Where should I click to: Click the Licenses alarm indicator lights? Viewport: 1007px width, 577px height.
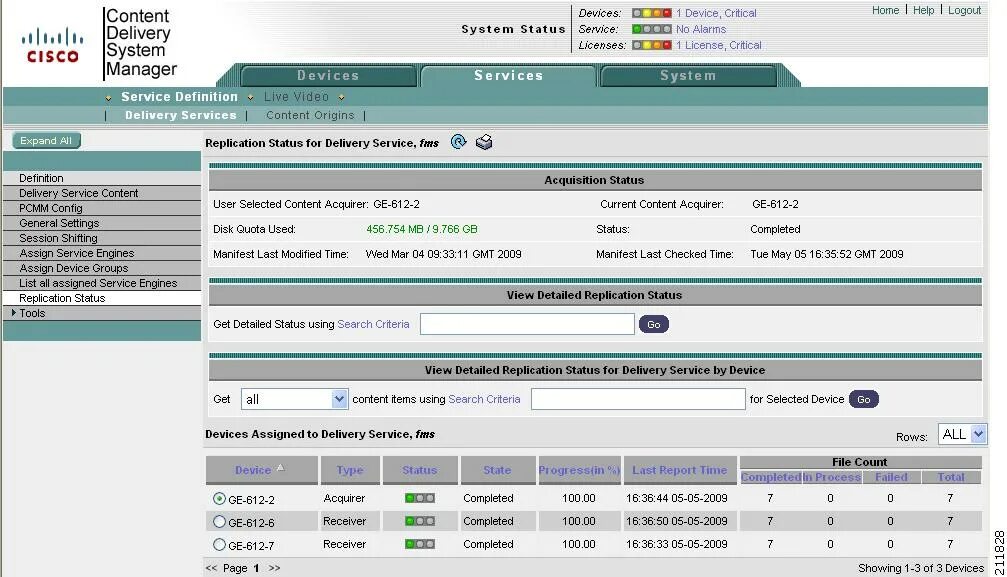pos(652,45)
